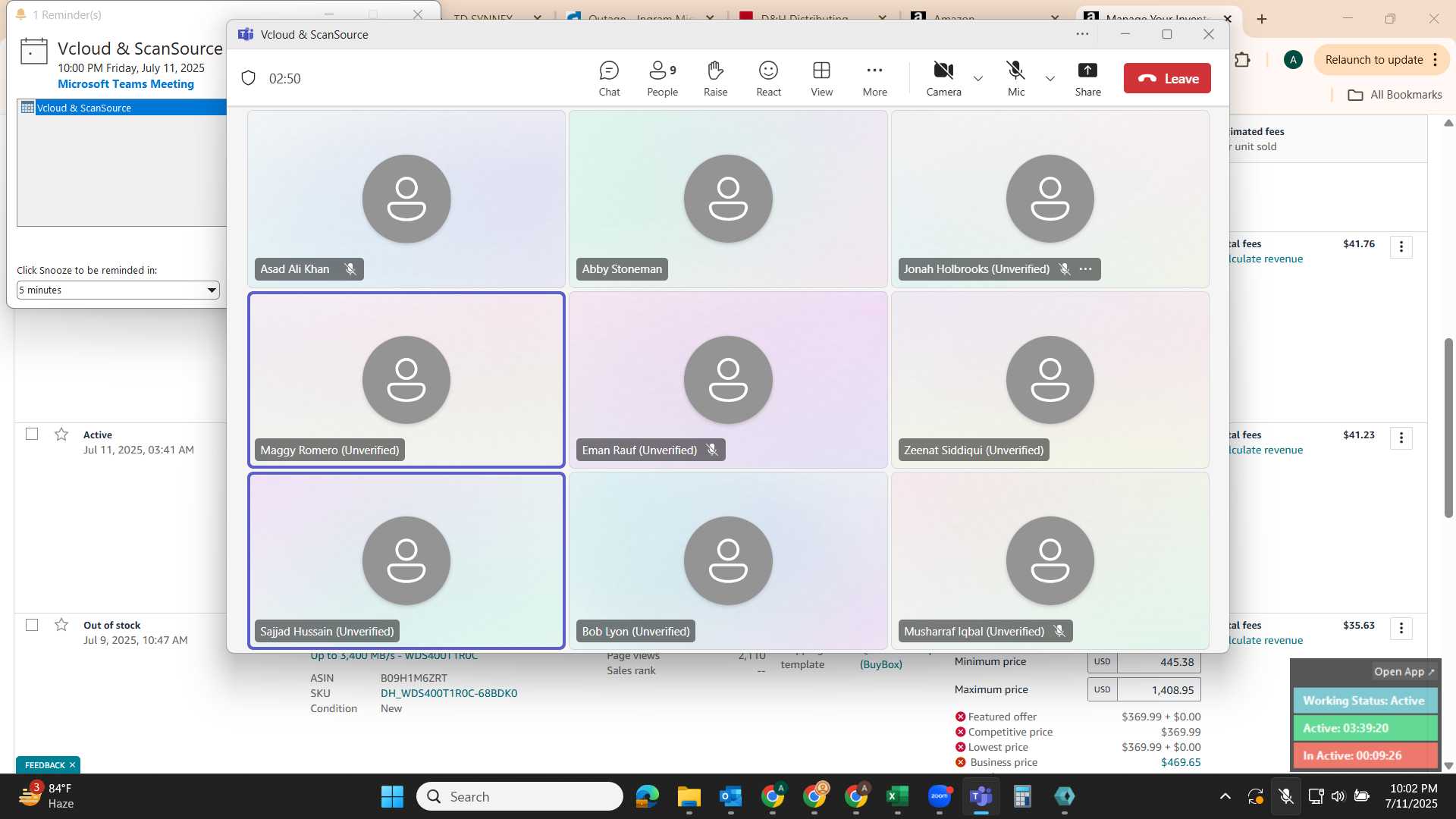Open the More actions menu in toolbar

[x=874, y=79]
